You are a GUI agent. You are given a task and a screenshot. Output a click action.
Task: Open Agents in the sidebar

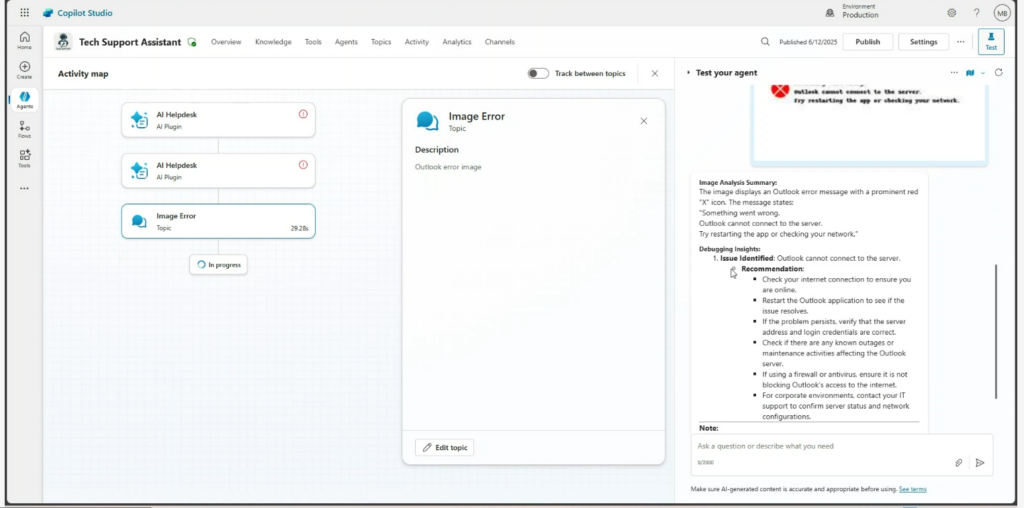point(24,100)
